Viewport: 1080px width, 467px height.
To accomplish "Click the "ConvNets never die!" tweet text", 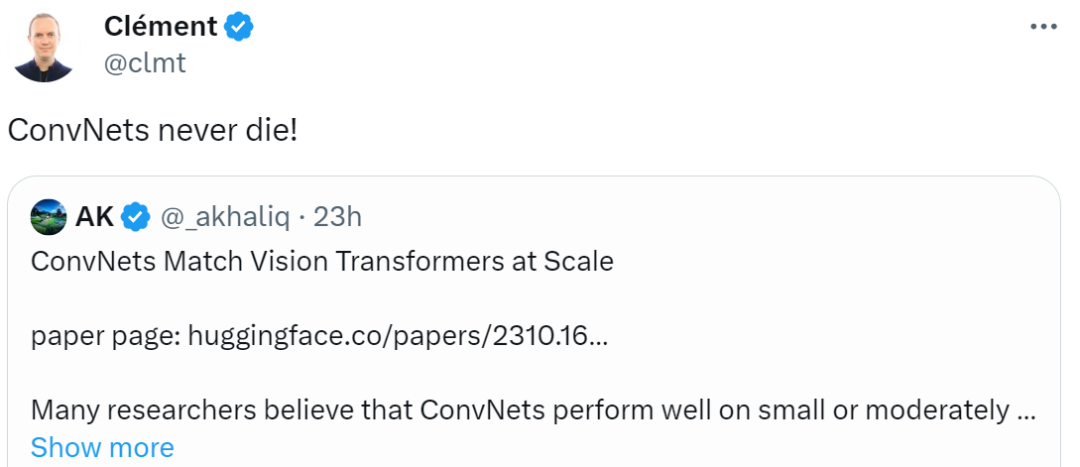I will (x=152, y=131).
